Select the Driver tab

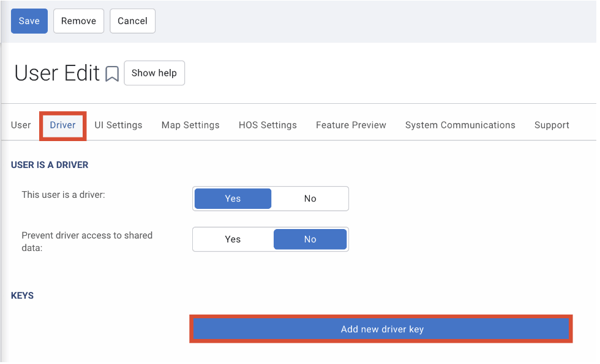63,125
